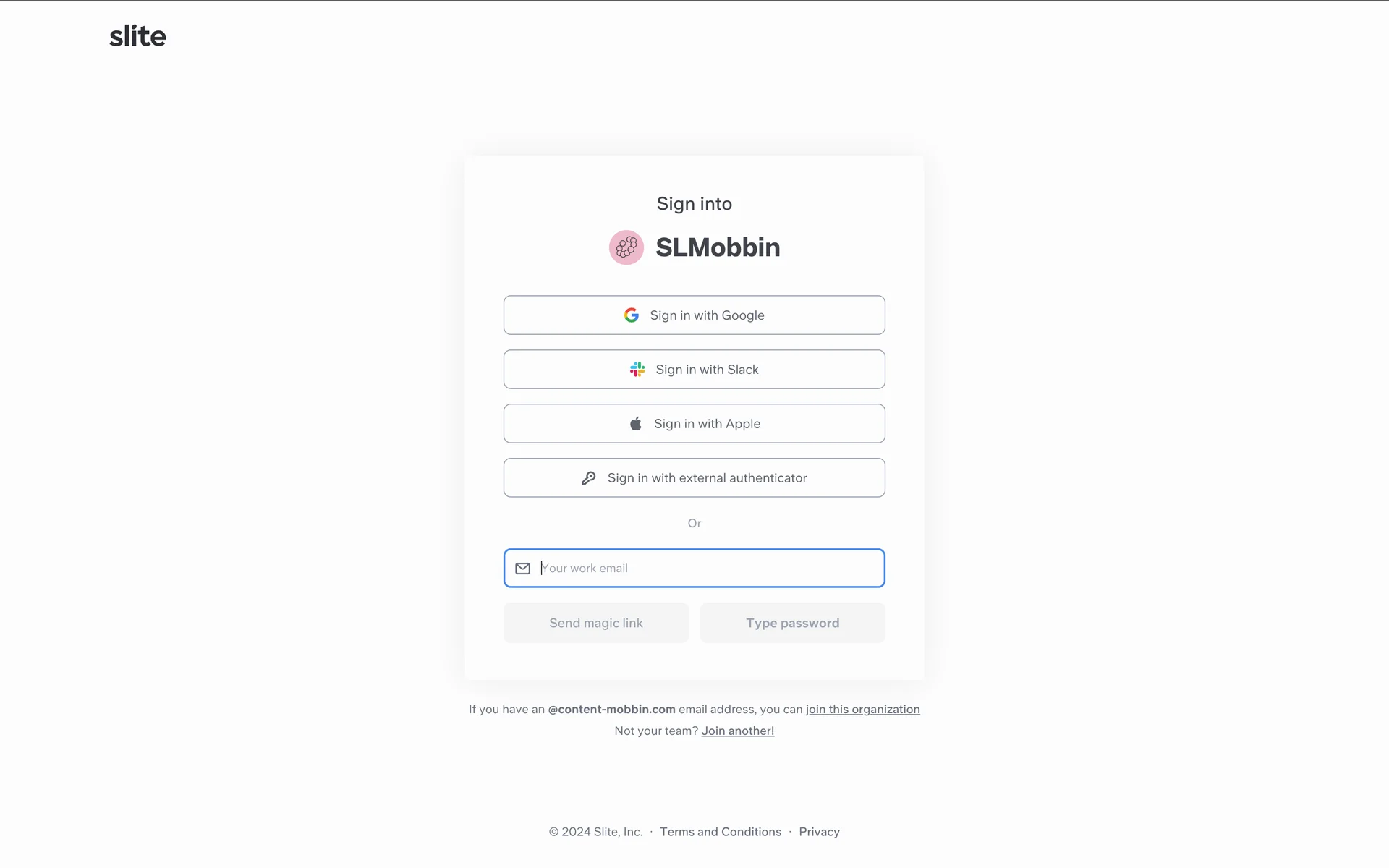
Task: Click the pink SLMobbin workspace avatar
Action: (x=626, y=247)
